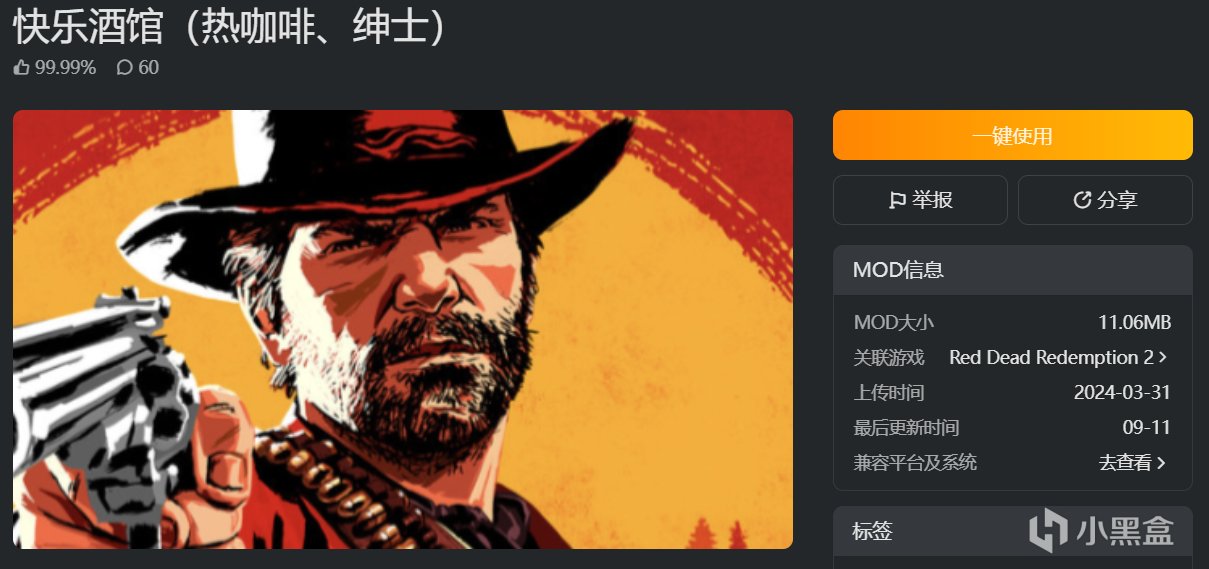Open comments via the speech bubble icon

[x=124, y=68]
